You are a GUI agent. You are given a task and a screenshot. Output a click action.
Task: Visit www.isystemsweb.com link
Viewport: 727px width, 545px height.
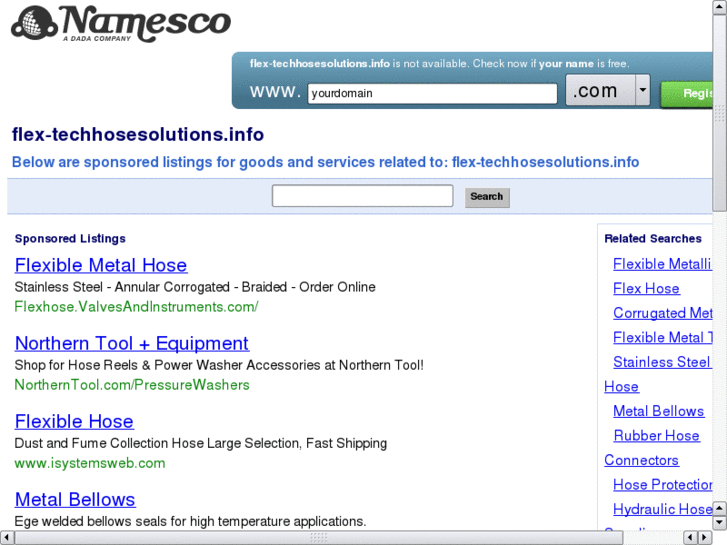(x=90, y=463)
